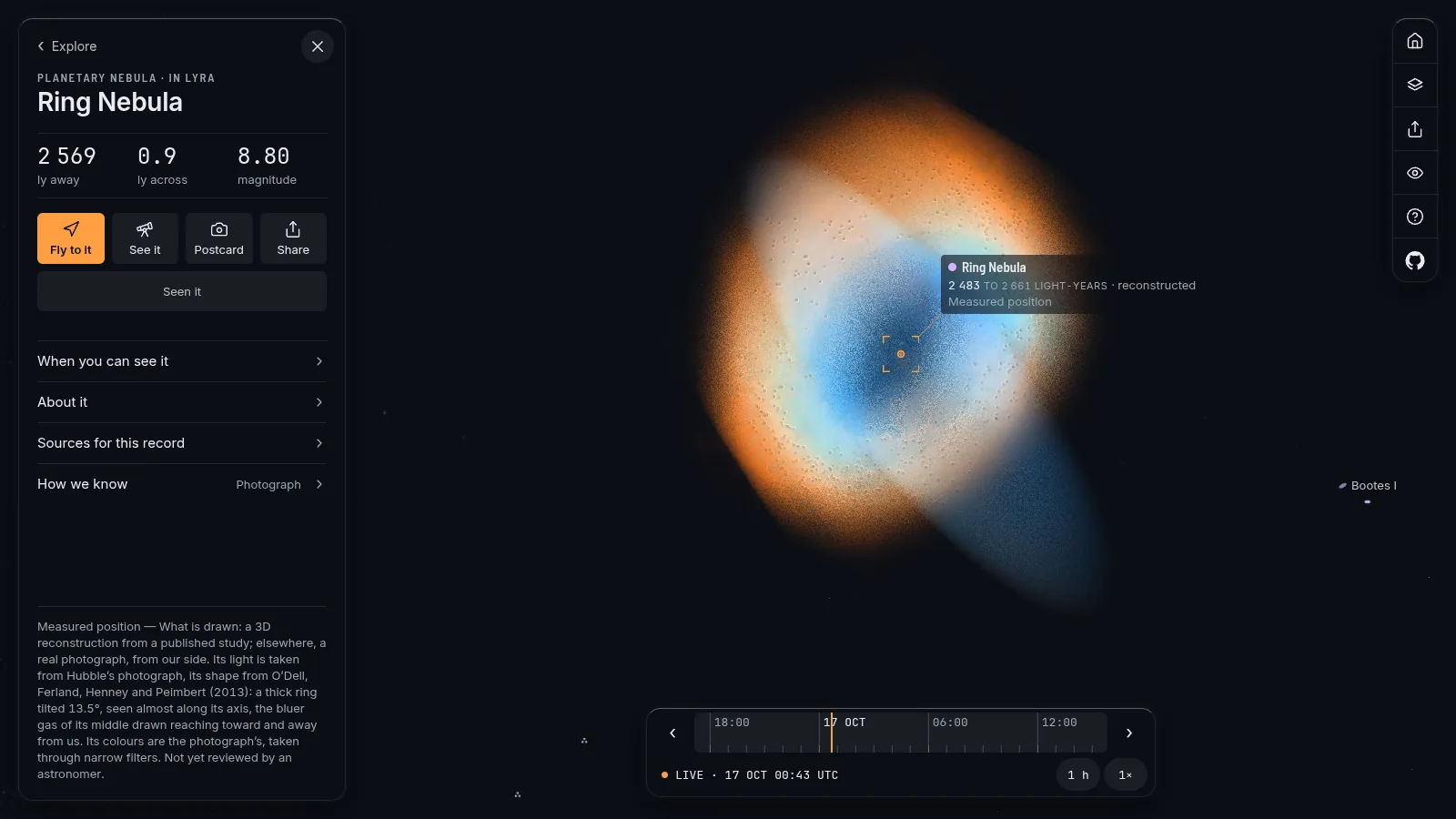Click the See it telescope button
Image resolution: width=1456 pixels, height=819 pixels.
click(145, 238)
